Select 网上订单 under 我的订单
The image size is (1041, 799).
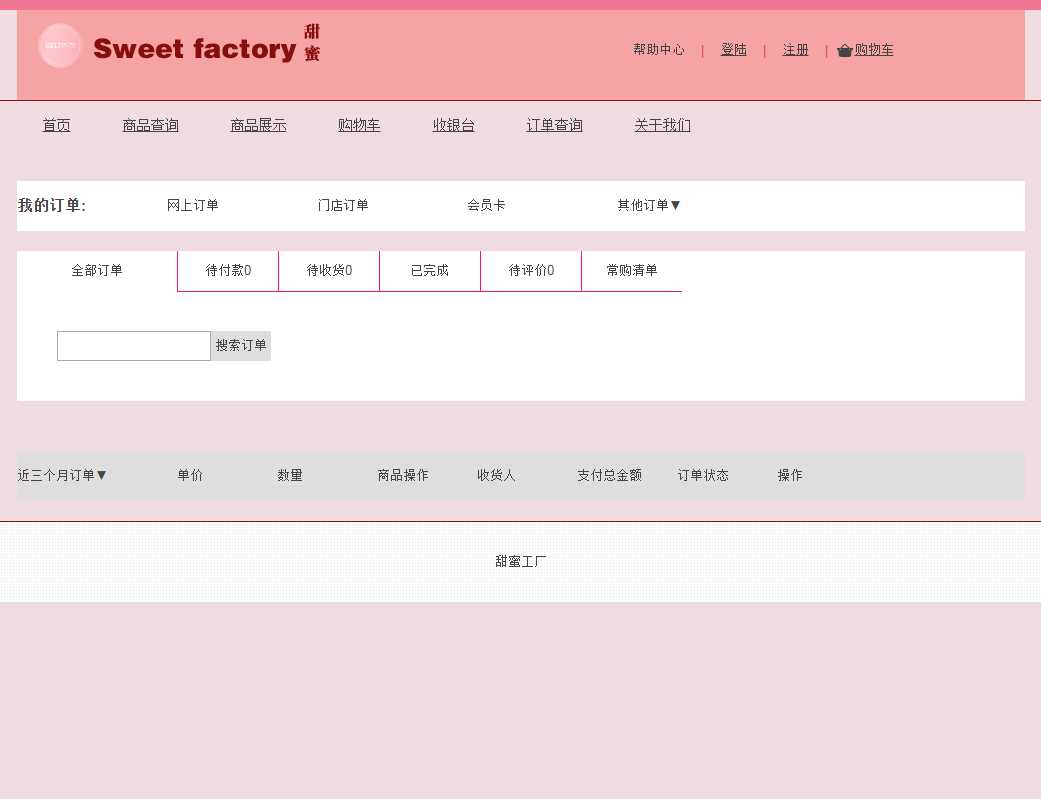[192, 205]
